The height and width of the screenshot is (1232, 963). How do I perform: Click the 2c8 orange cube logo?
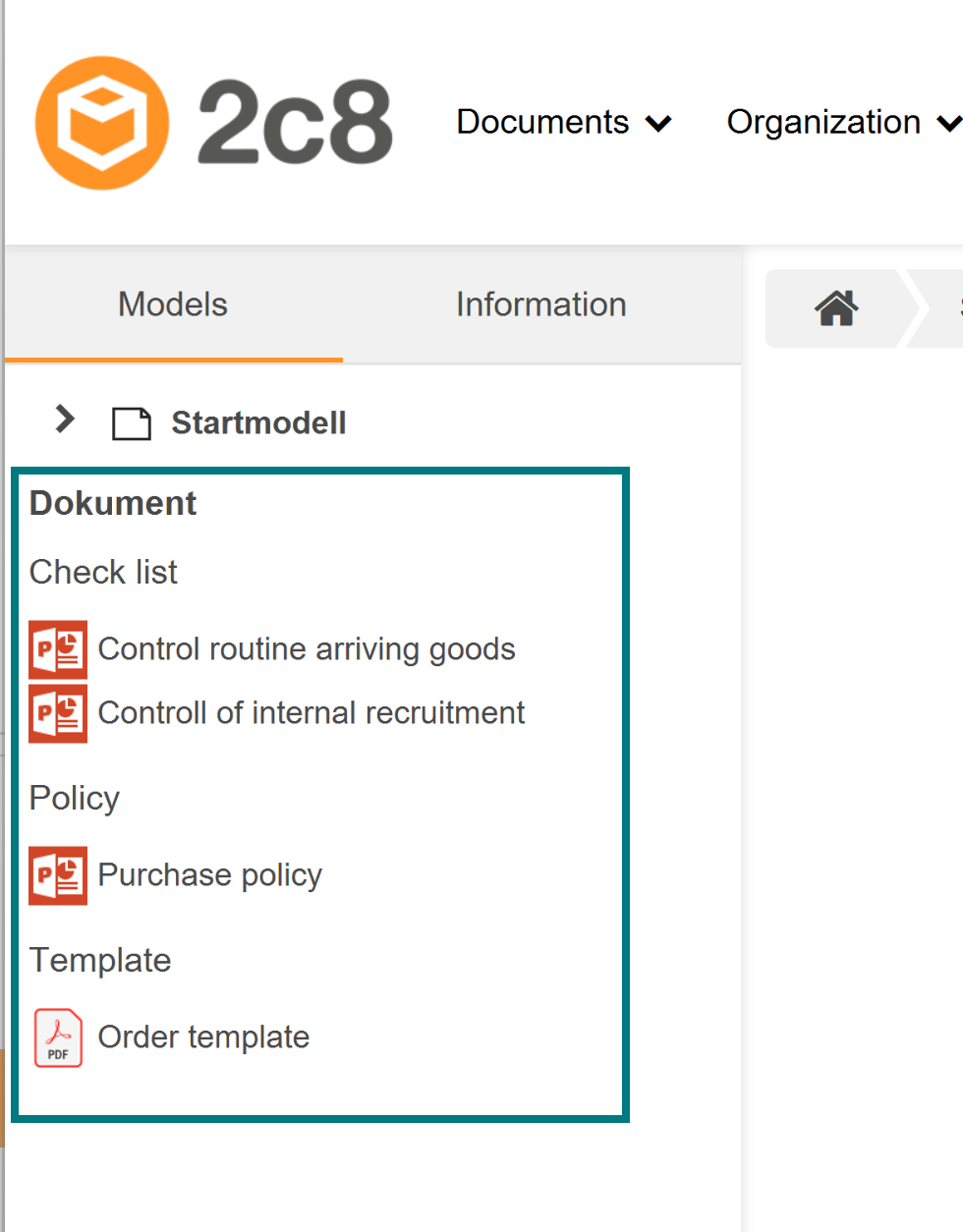[x=102, y=123]
